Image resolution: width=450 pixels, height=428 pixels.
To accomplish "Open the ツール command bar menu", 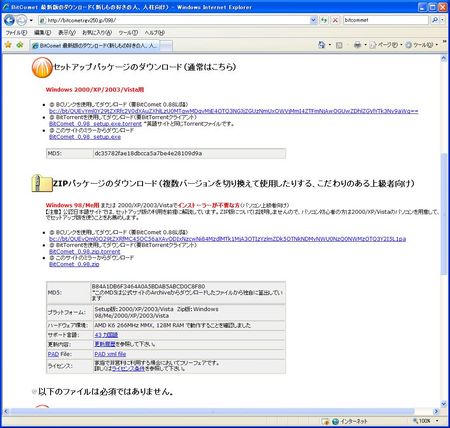I will [421, 45].
